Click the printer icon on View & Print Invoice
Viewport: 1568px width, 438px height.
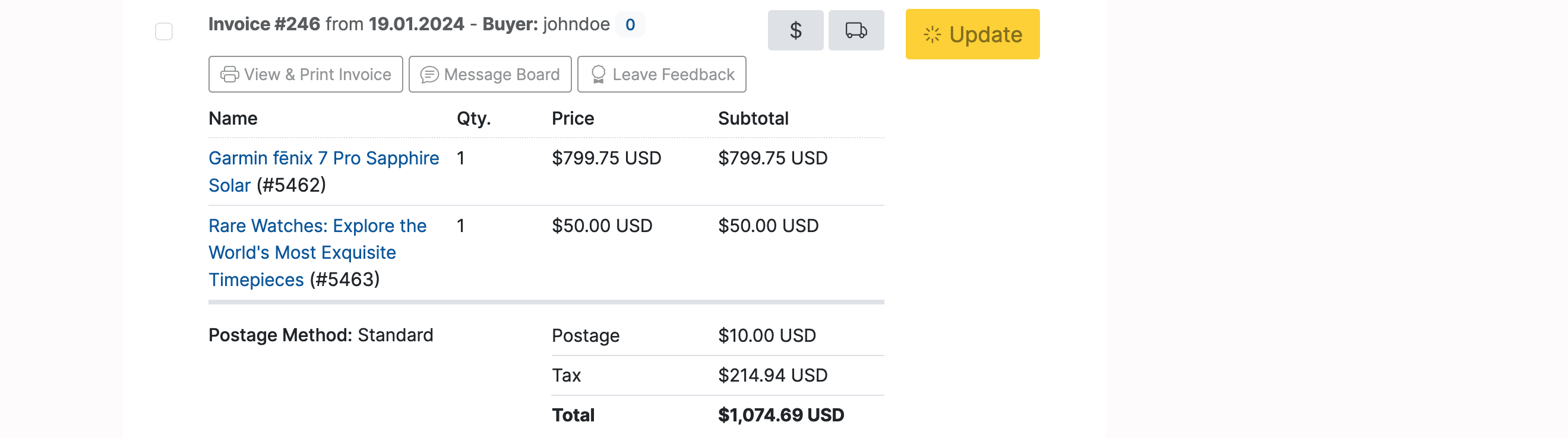click(x=229, y=74)
